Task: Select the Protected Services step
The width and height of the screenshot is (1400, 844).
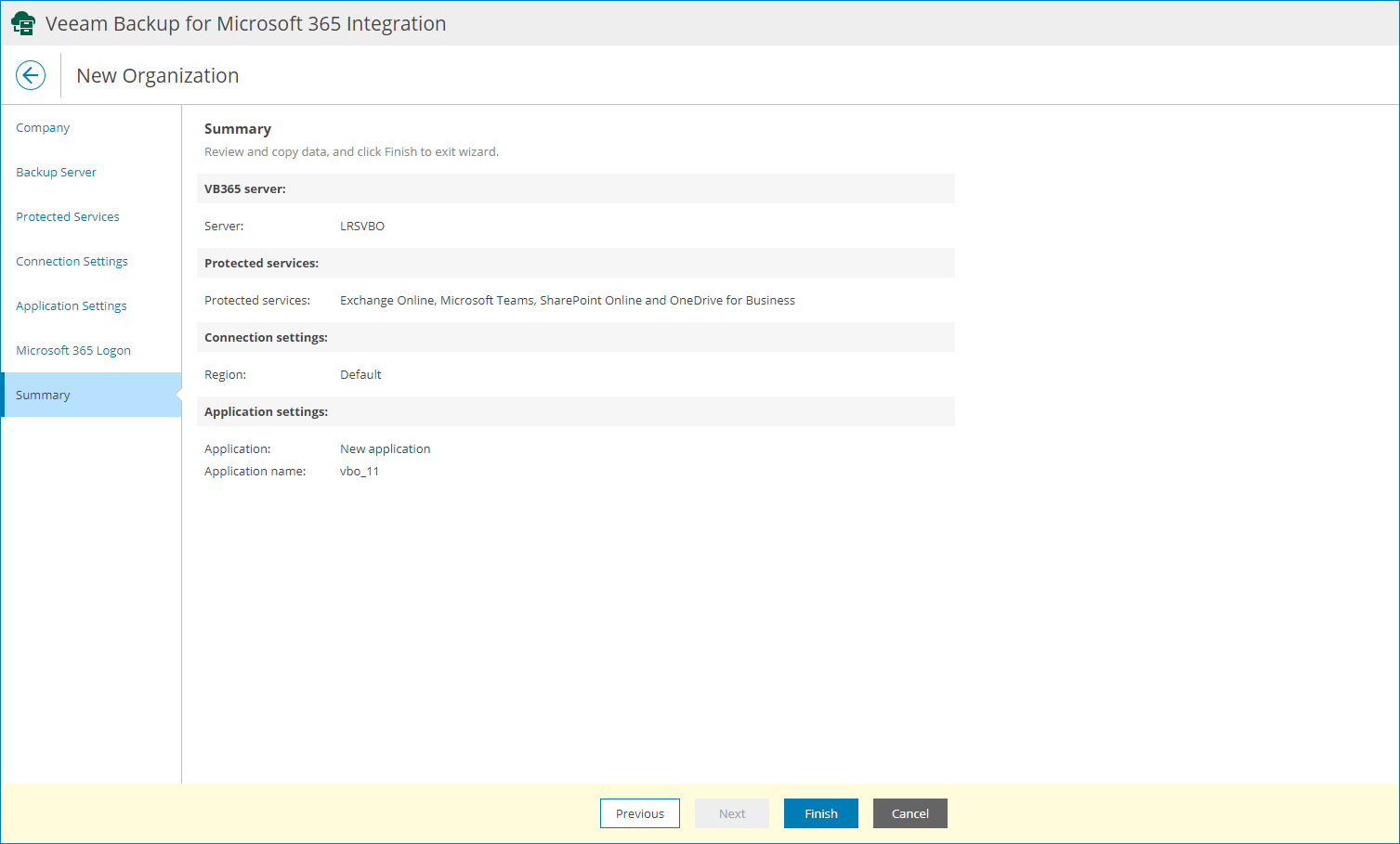Action: tap(67, 216)
